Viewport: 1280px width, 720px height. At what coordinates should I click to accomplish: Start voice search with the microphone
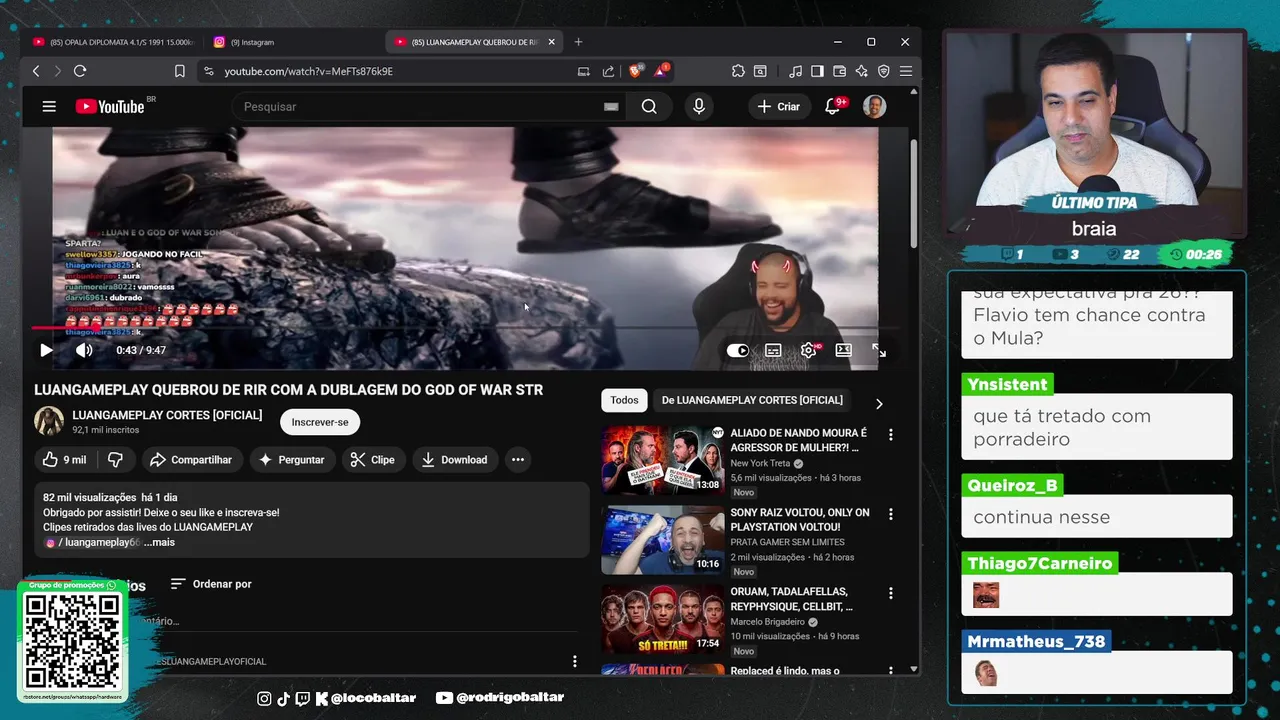coord(698,106)
